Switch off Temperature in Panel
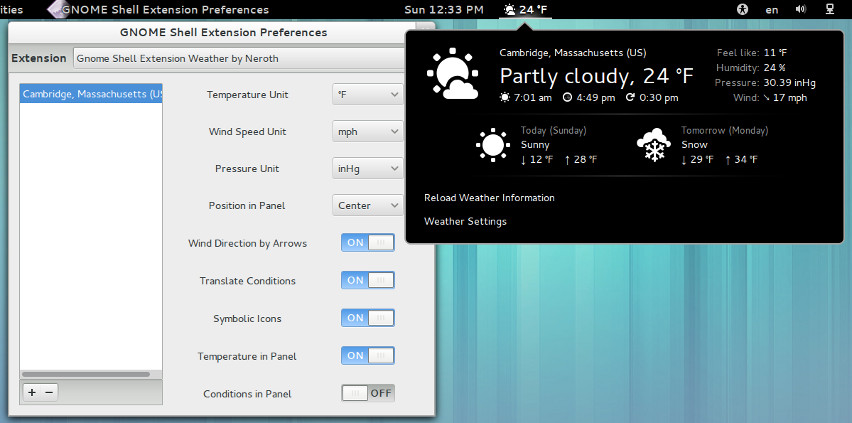Screen dimensions: 852x423 click(368, 356)
